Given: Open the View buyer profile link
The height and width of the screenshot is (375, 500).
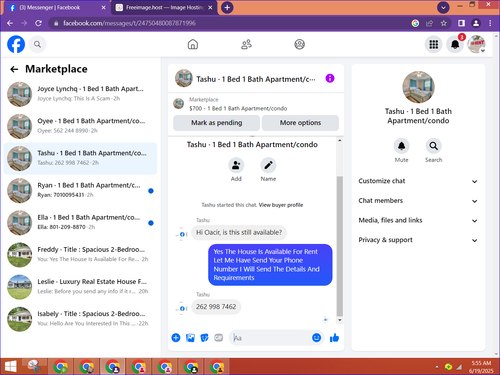Looking at the screenshot, I should click(x=281, y=205).
